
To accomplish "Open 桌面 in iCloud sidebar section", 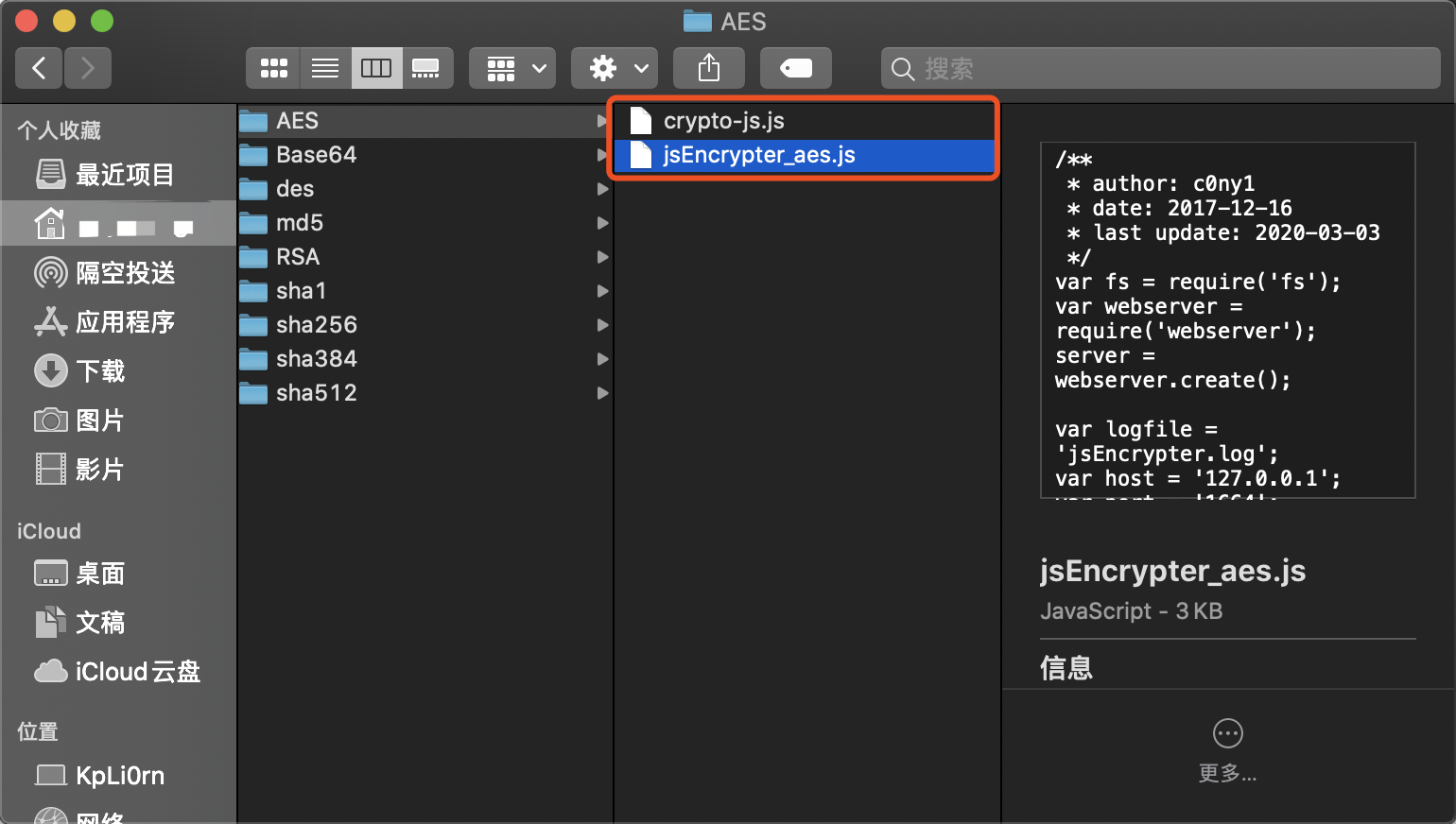I will click(118, 574).
